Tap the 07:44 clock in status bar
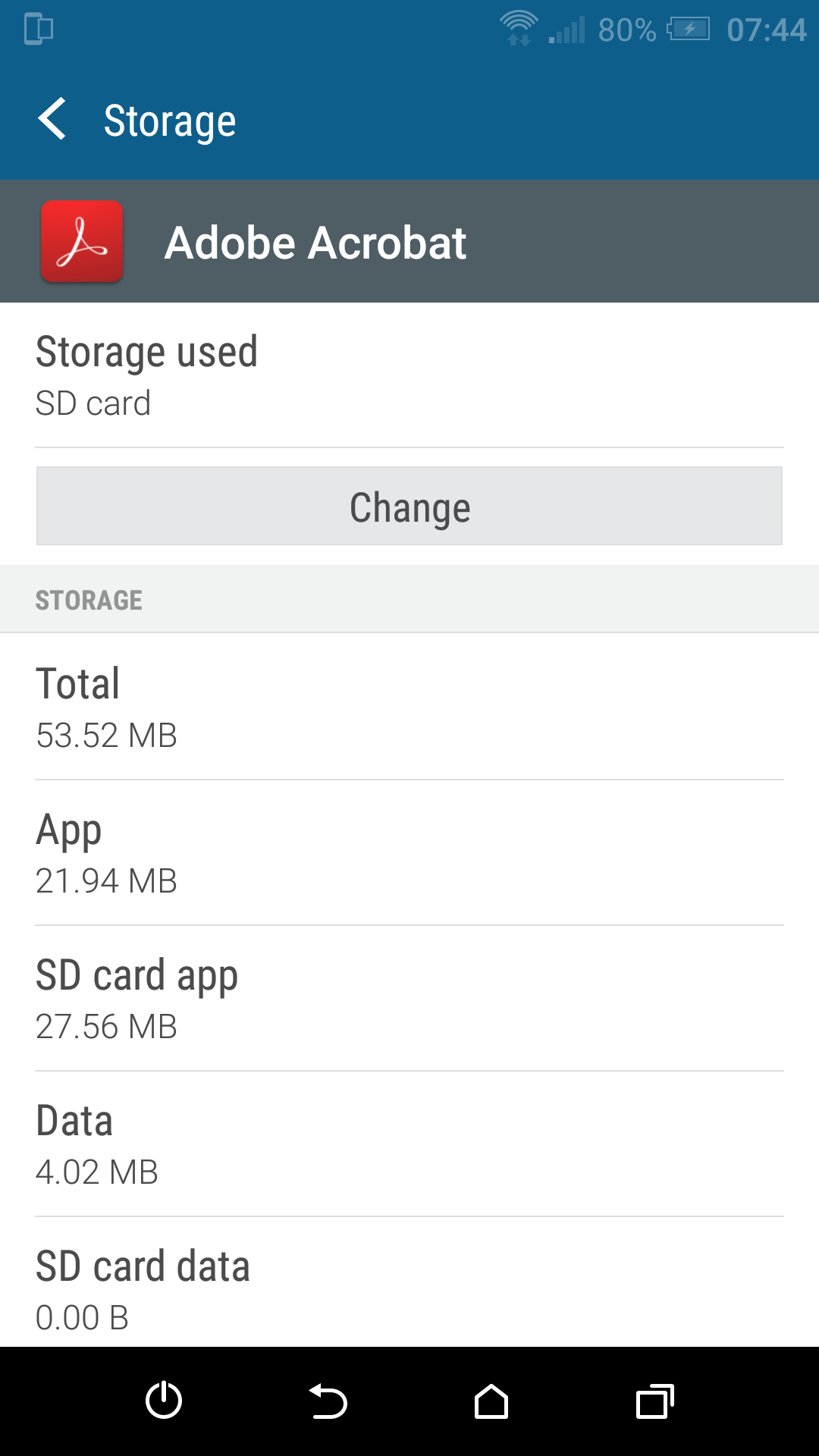The image size is (819, 1456). click(x=766, y=30)
